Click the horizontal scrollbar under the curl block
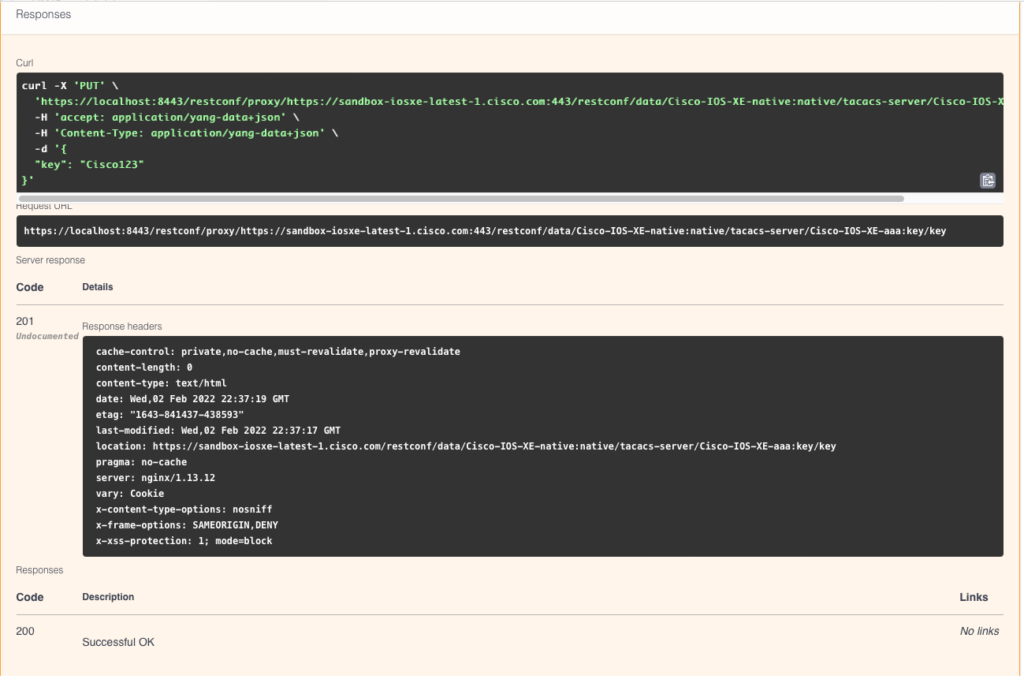Image resolution: width=1024 pixels, height=694 pixels. point(461,198)
